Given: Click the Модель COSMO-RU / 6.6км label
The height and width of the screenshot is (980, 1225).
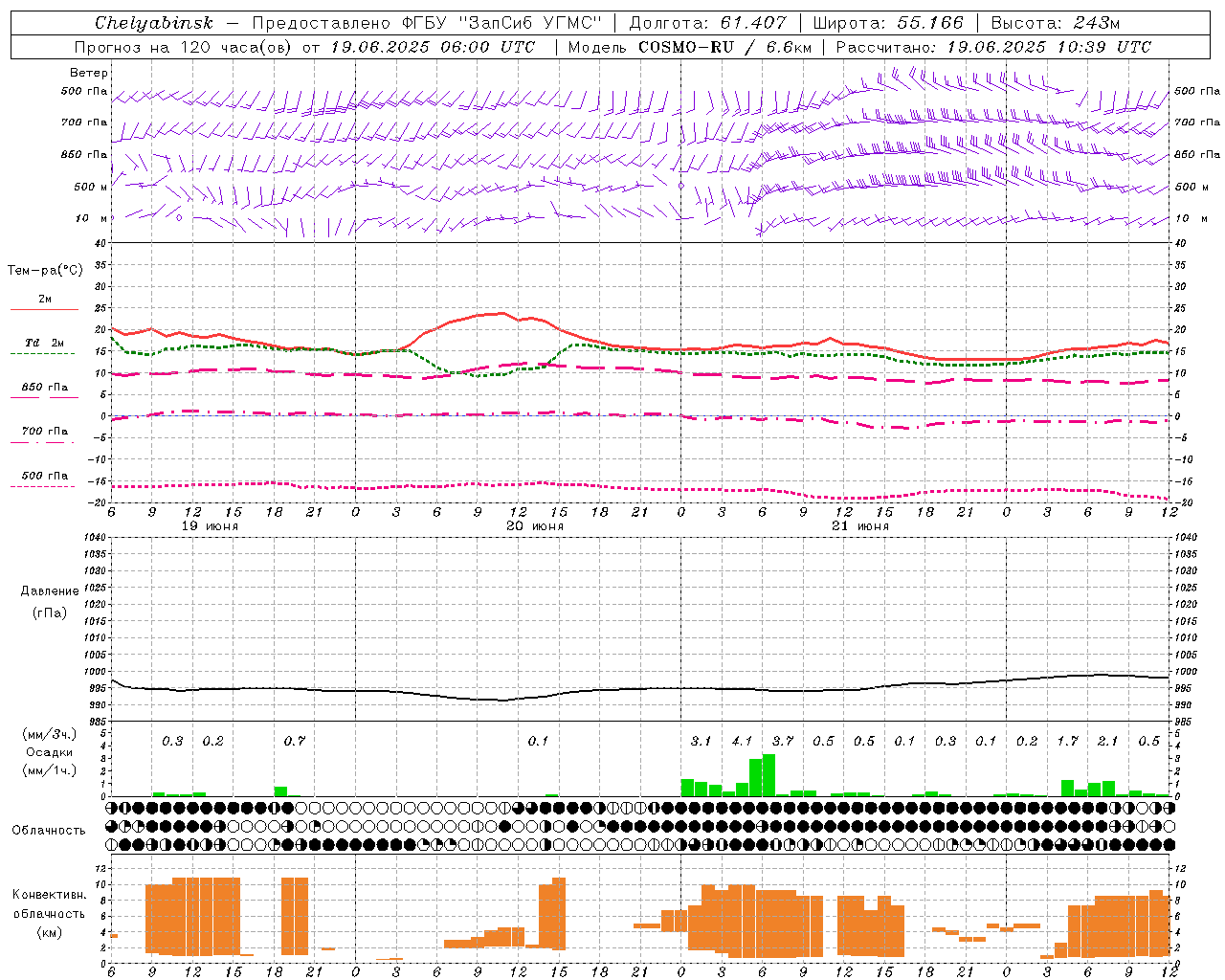Looking at the screenshot, I should [690, 47].
